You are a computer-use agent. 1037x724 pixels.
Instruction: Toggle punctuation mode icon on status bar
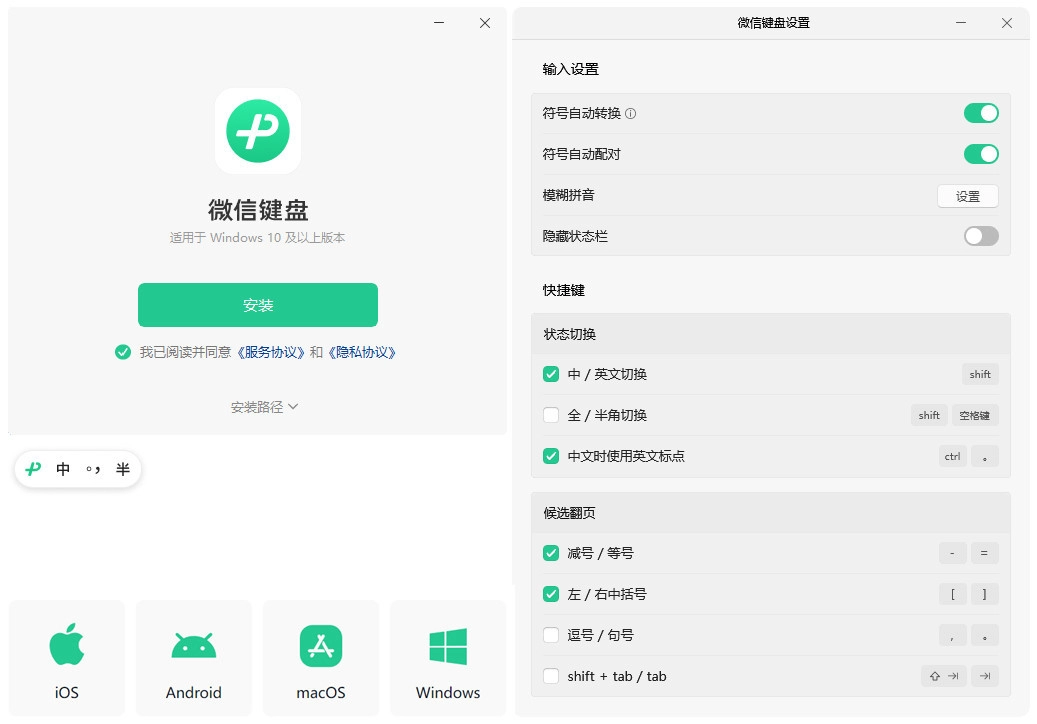pos(93,469)
